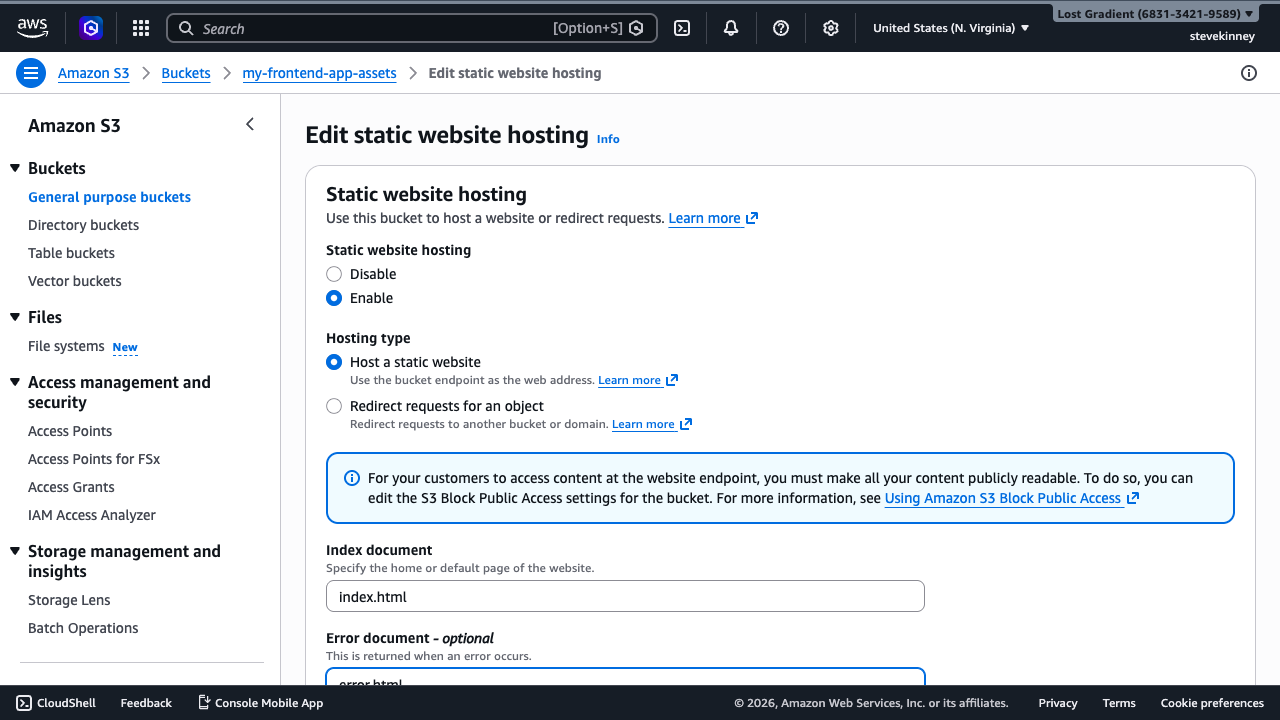The width and height of the screenshot is (1280, 720).
Task: Open Directory buckets in sidebar
Action: [x=83, y=225]
